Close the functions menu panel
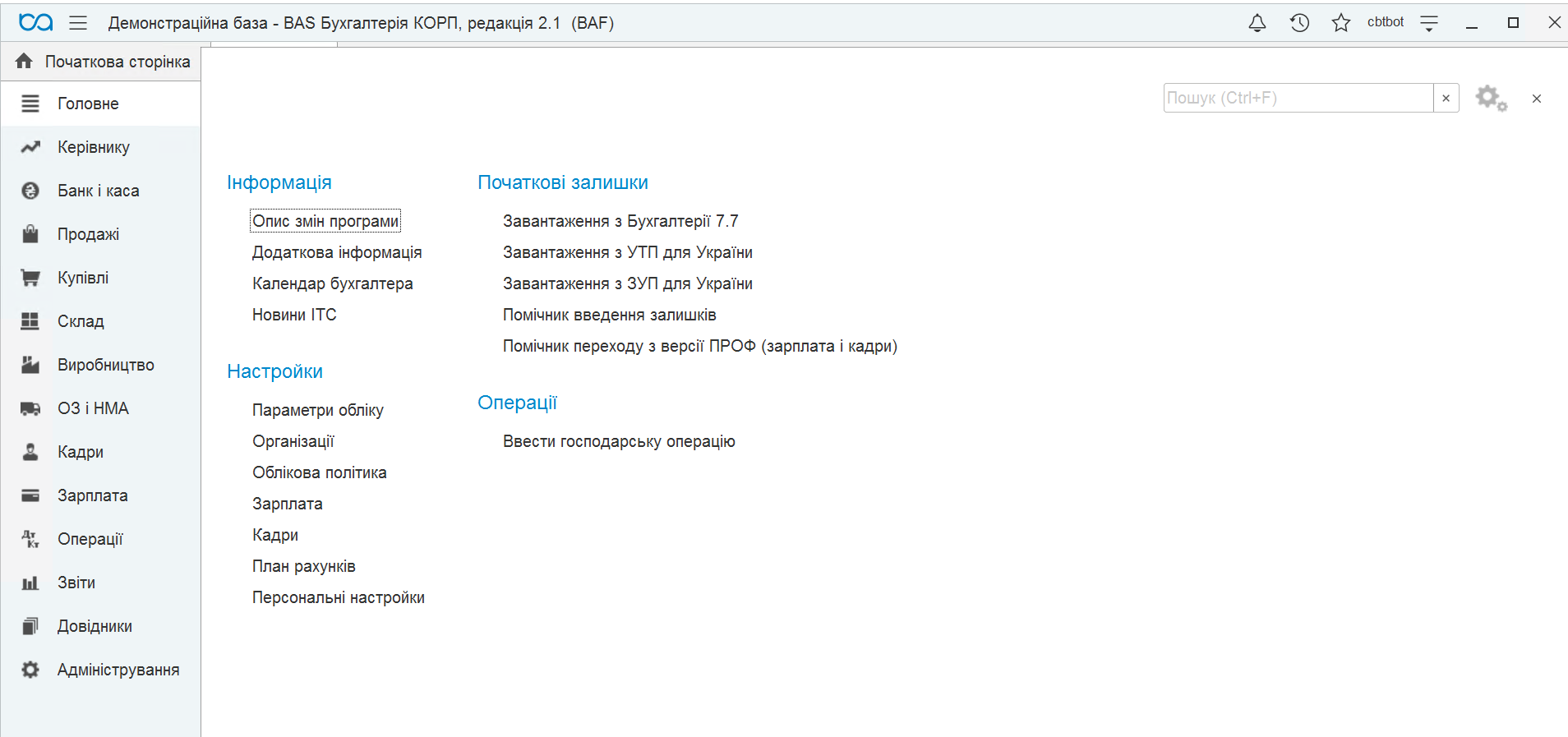The width and height of the screenshot is (1568, 737). coord(1537,99)
